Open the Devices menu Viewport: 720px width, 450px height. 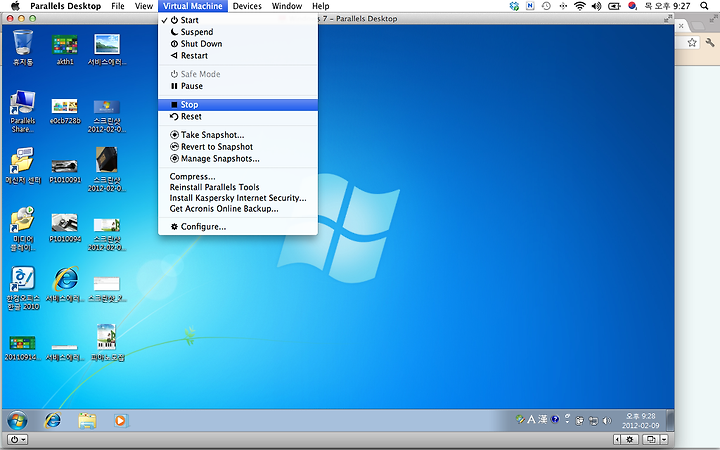247,6
